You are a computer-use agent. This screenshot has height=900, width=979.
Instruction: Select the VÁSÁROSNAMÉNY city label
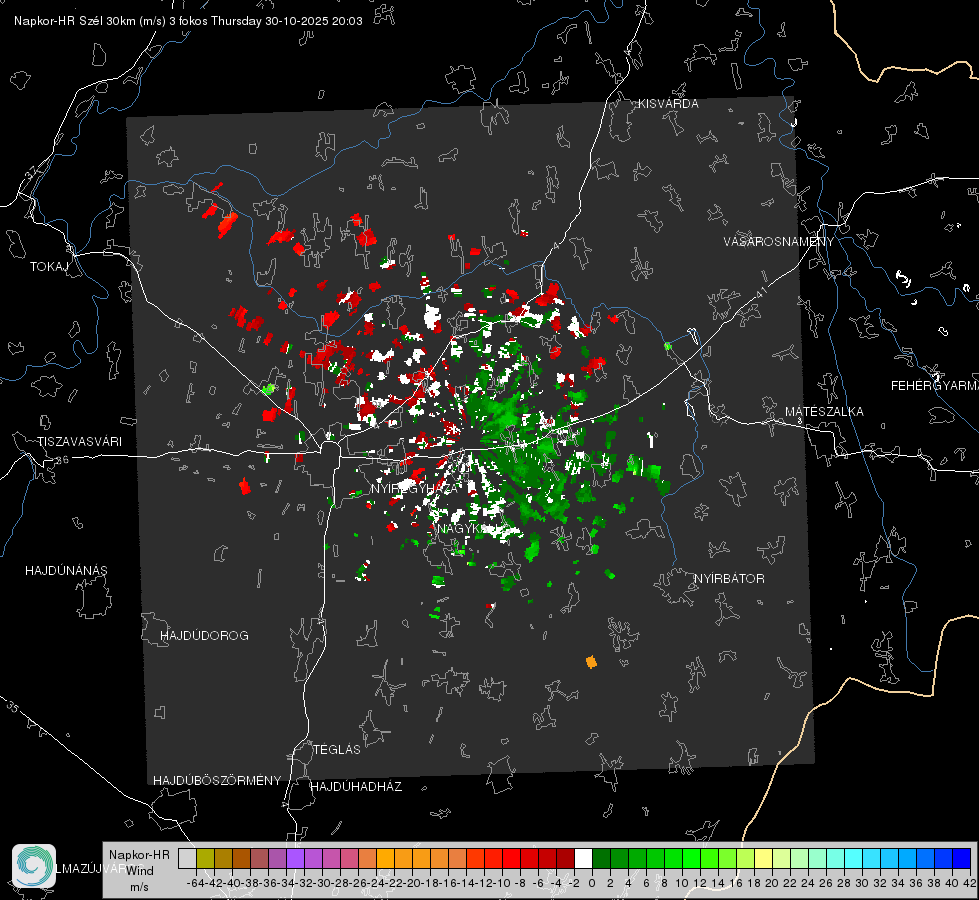point(779,242)
